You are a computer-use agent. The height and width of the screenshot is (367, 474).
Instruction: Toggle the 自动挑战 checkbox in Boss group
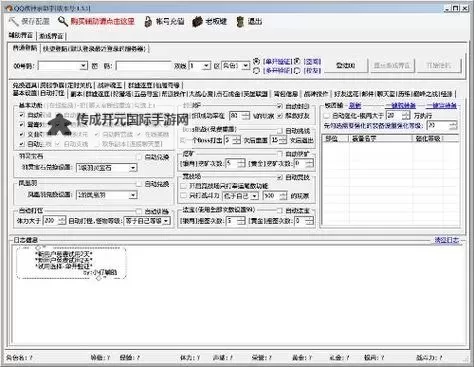280,131
